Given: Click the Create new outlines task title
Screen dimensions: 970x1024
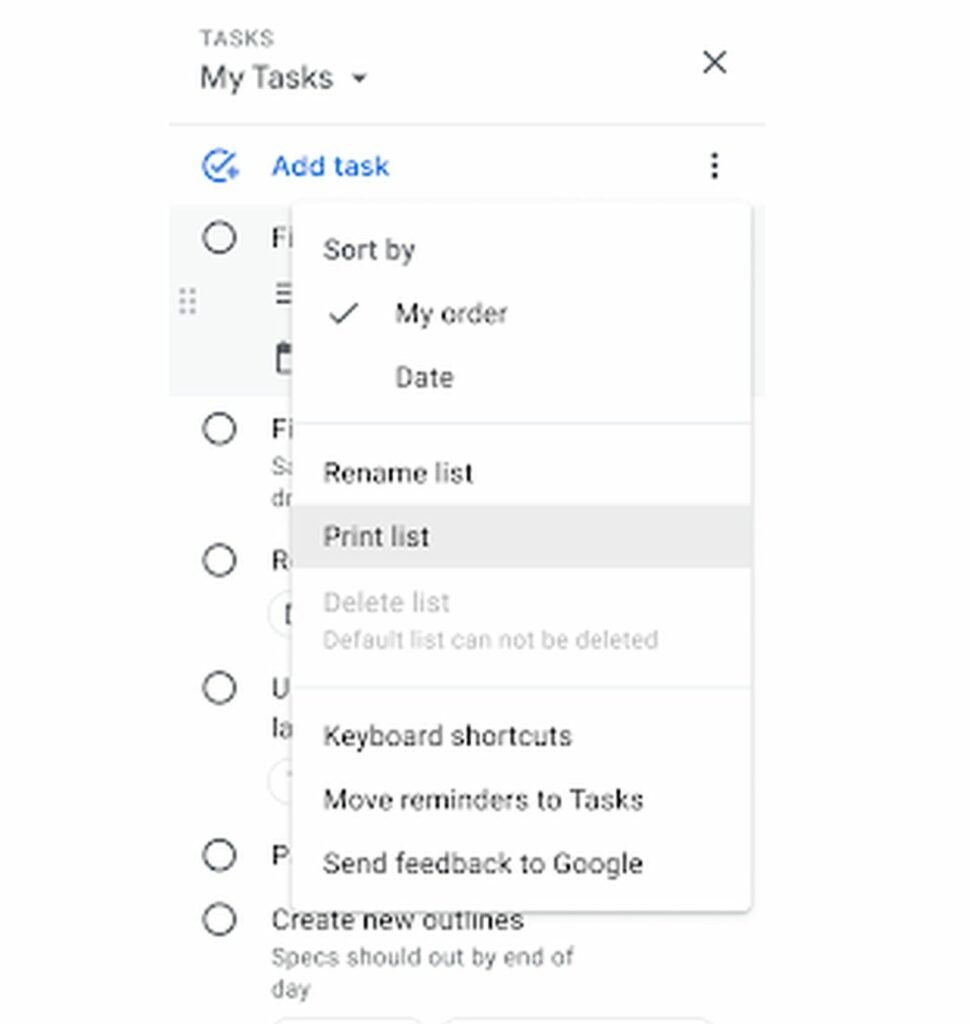Looking at the screenshot, I should (x=396, y=919).
